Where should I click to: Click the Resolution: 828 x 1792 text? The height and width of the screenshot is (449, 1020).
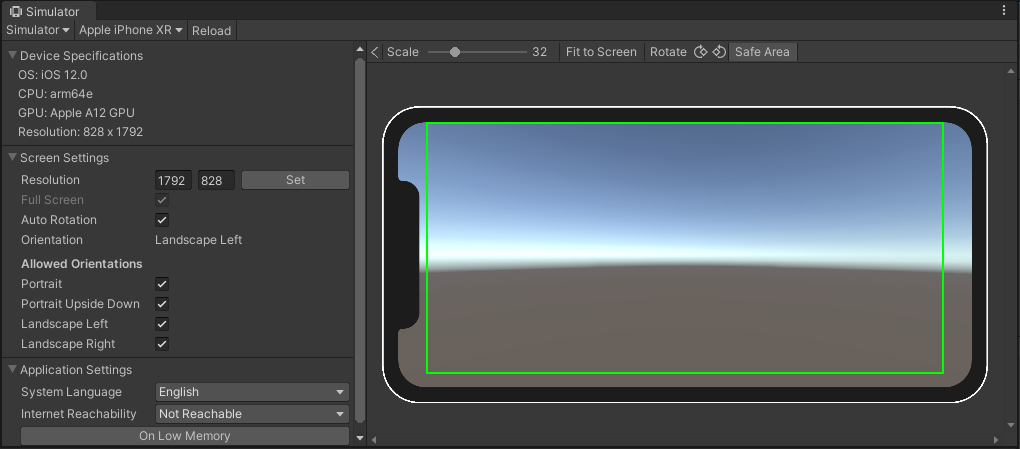pyautogui.click(x=81, y=132)
